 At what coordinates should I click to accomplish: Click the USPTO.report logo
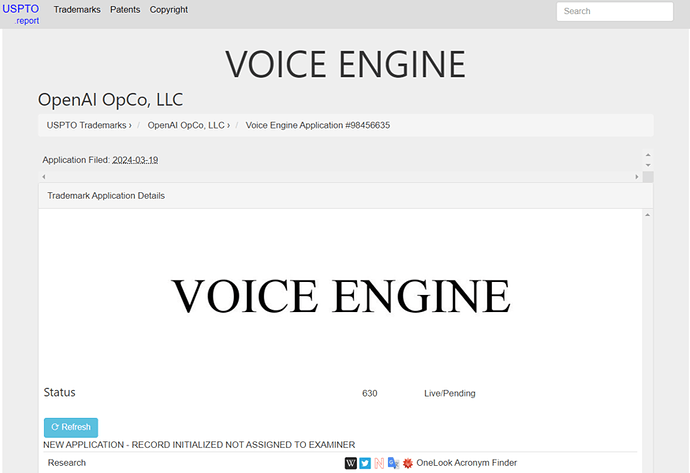tap(21, 14)
